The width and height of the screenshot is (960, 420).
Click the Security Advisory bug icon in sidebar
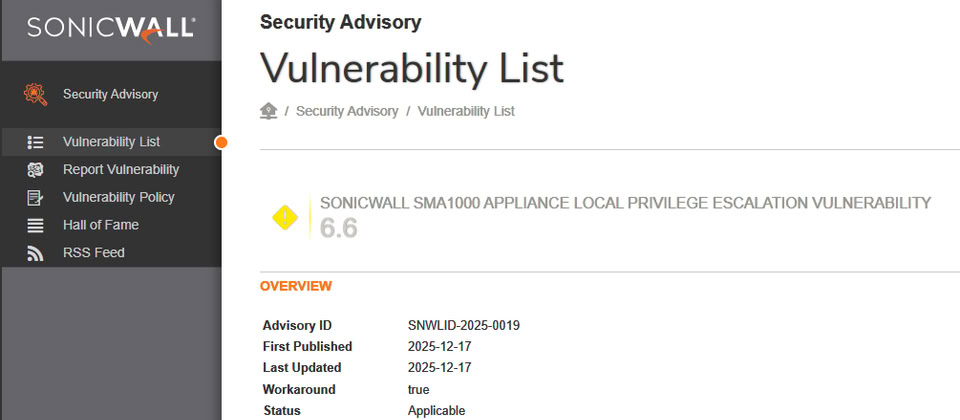[x=35, y=94]
